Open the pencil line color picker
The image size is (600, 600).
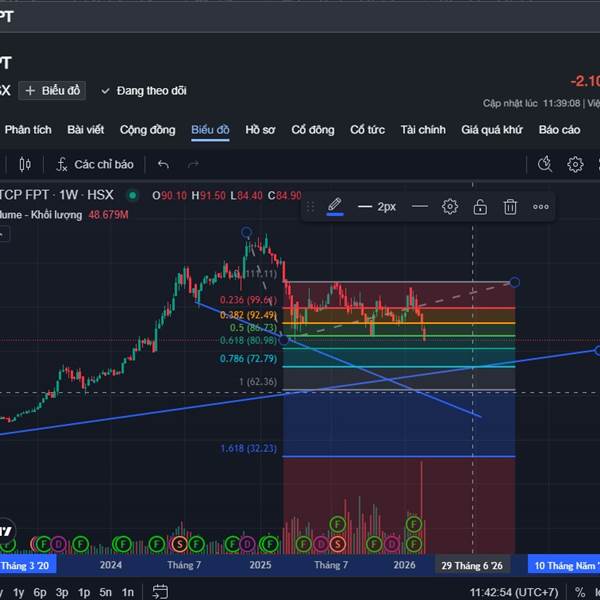pos(335,207)
